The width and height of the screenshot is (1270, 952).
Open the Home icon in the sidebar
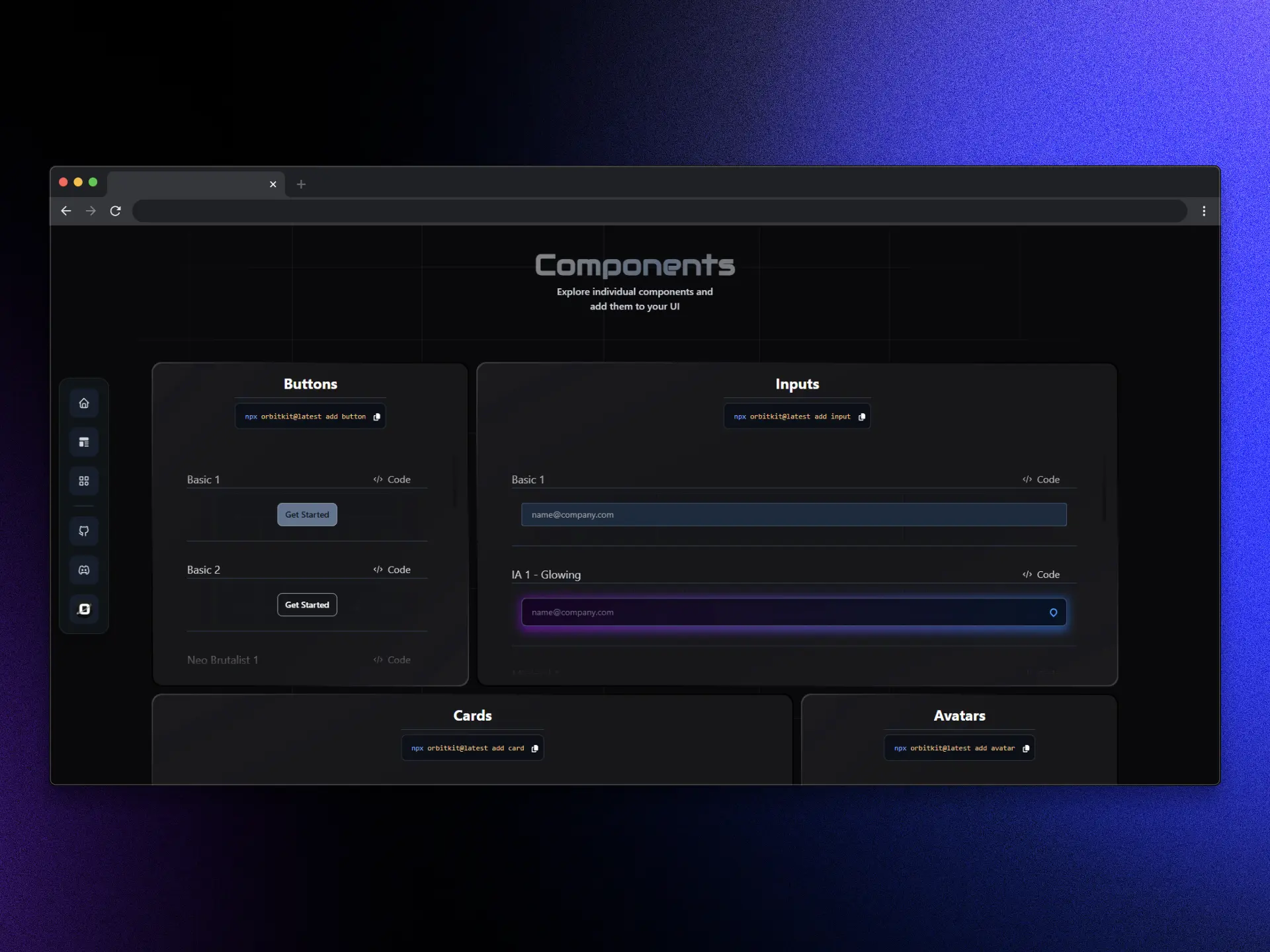click(84, 403)
